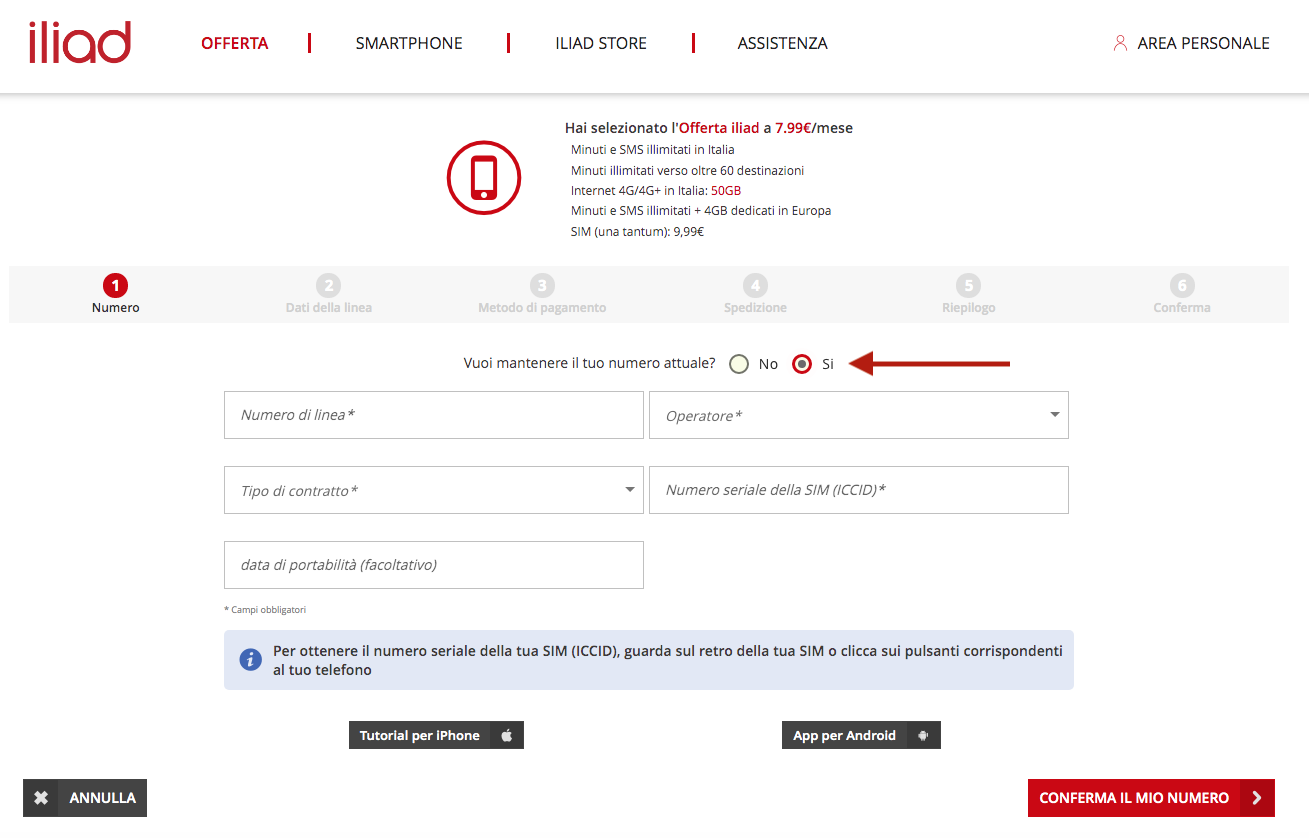Focus the Numero di linea field
Image resolution: width=1309 pixels, height=838 pixels.
click(x=434, y=415)
